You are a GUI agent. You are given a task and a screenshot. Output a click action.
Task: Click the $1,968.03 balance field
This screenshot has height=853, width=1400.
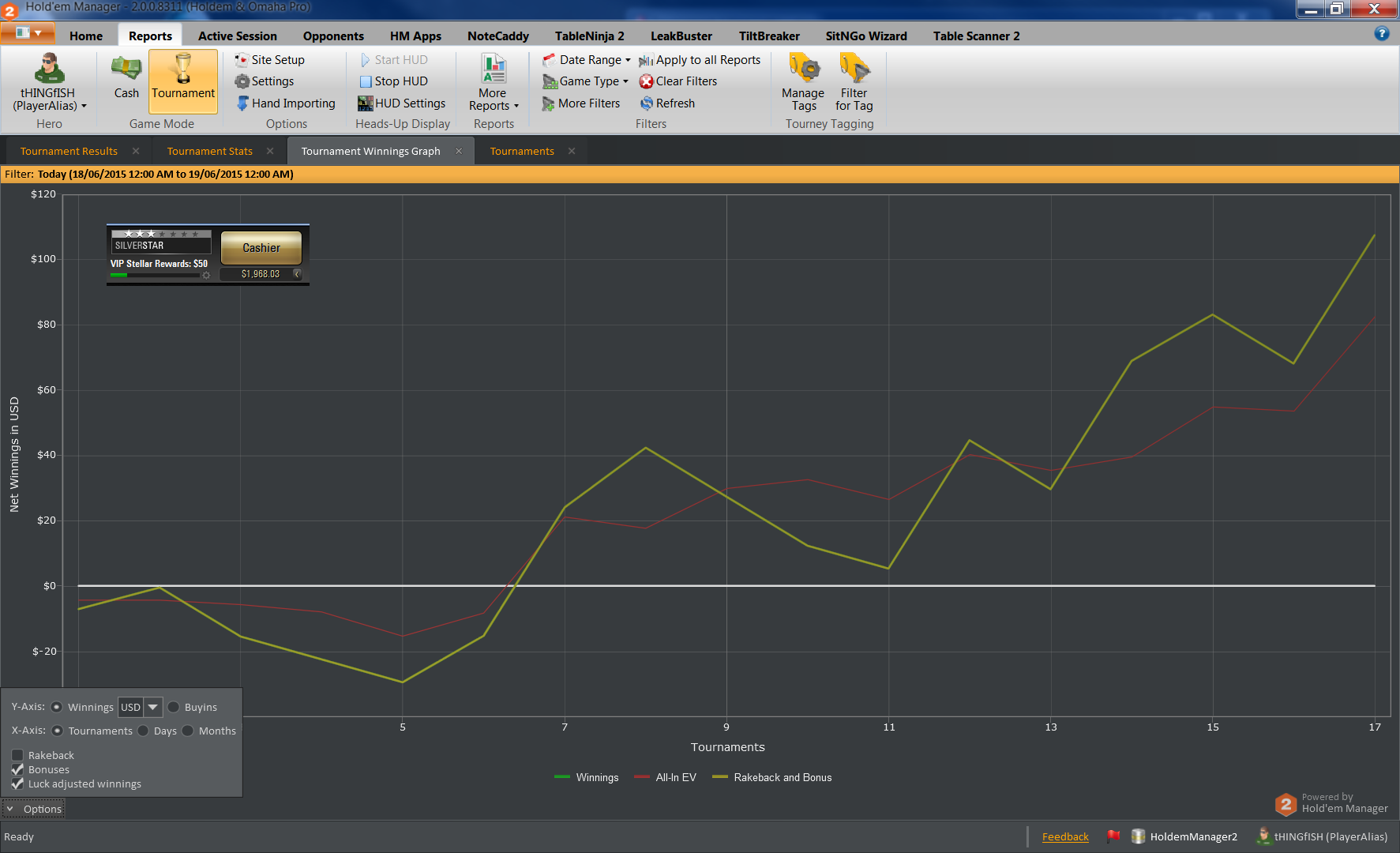(261, 274)
